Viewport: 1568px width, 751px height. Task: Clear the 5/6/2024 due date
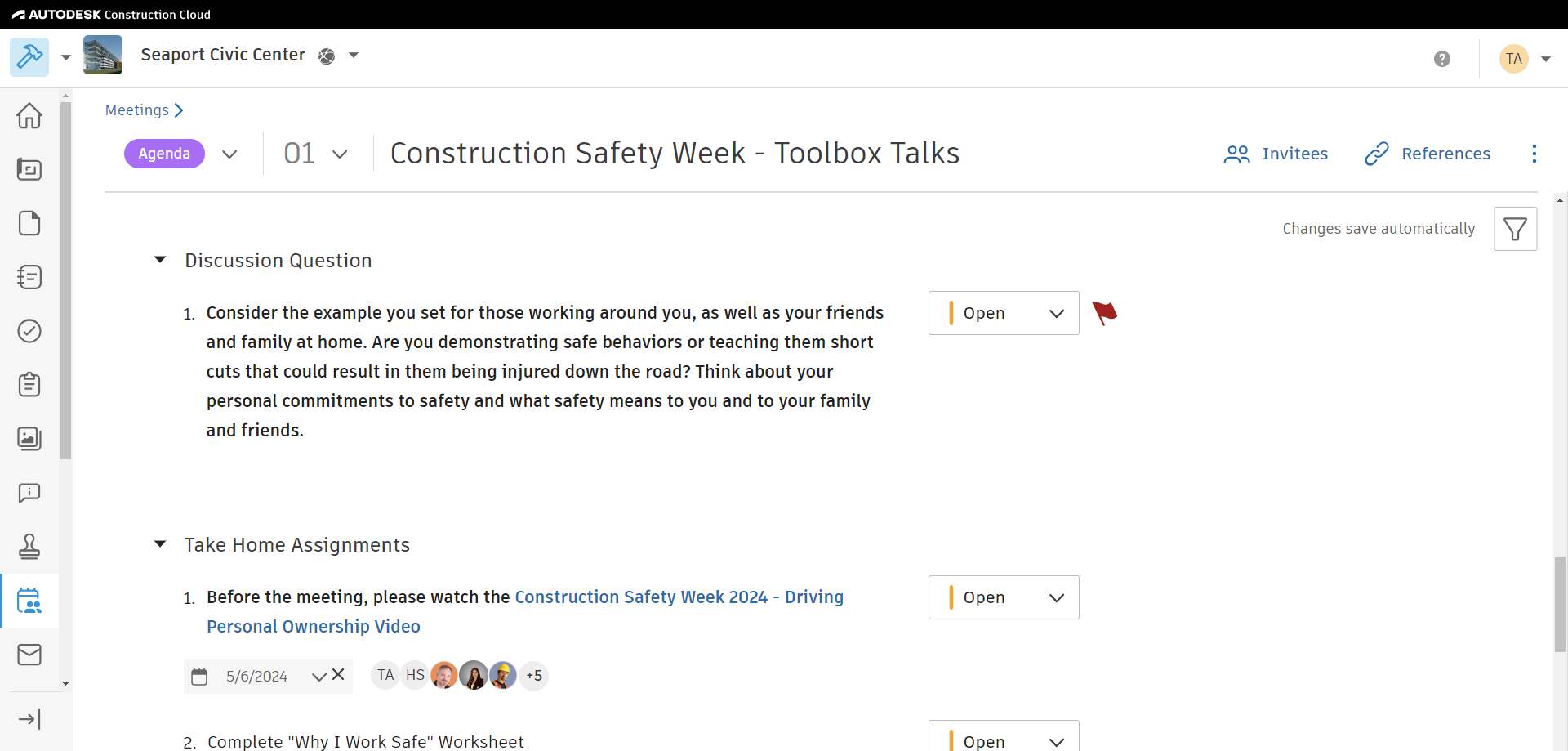(338, 675)
